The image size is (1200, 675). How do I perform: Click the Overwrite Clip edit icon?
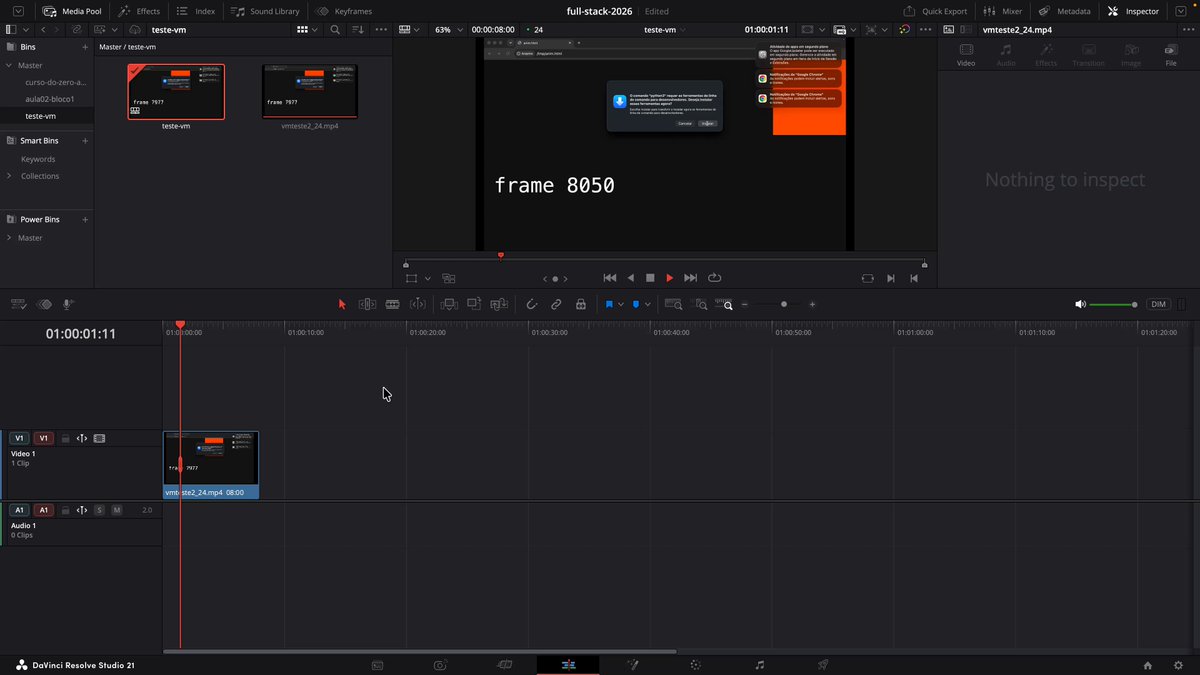474,304
